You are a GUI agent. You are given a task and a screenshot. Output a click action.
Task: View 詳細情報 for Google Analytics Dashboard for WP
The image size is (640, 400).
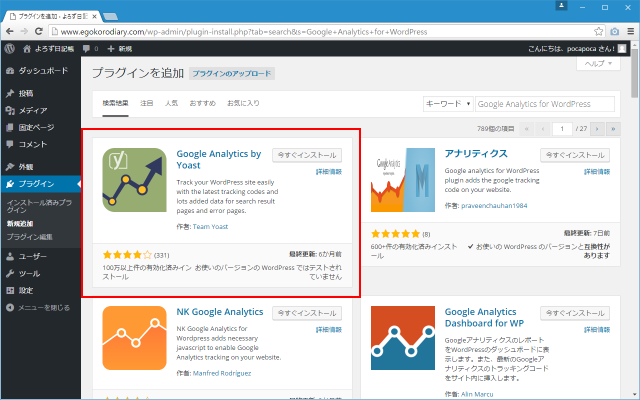[x=597, y=330]
